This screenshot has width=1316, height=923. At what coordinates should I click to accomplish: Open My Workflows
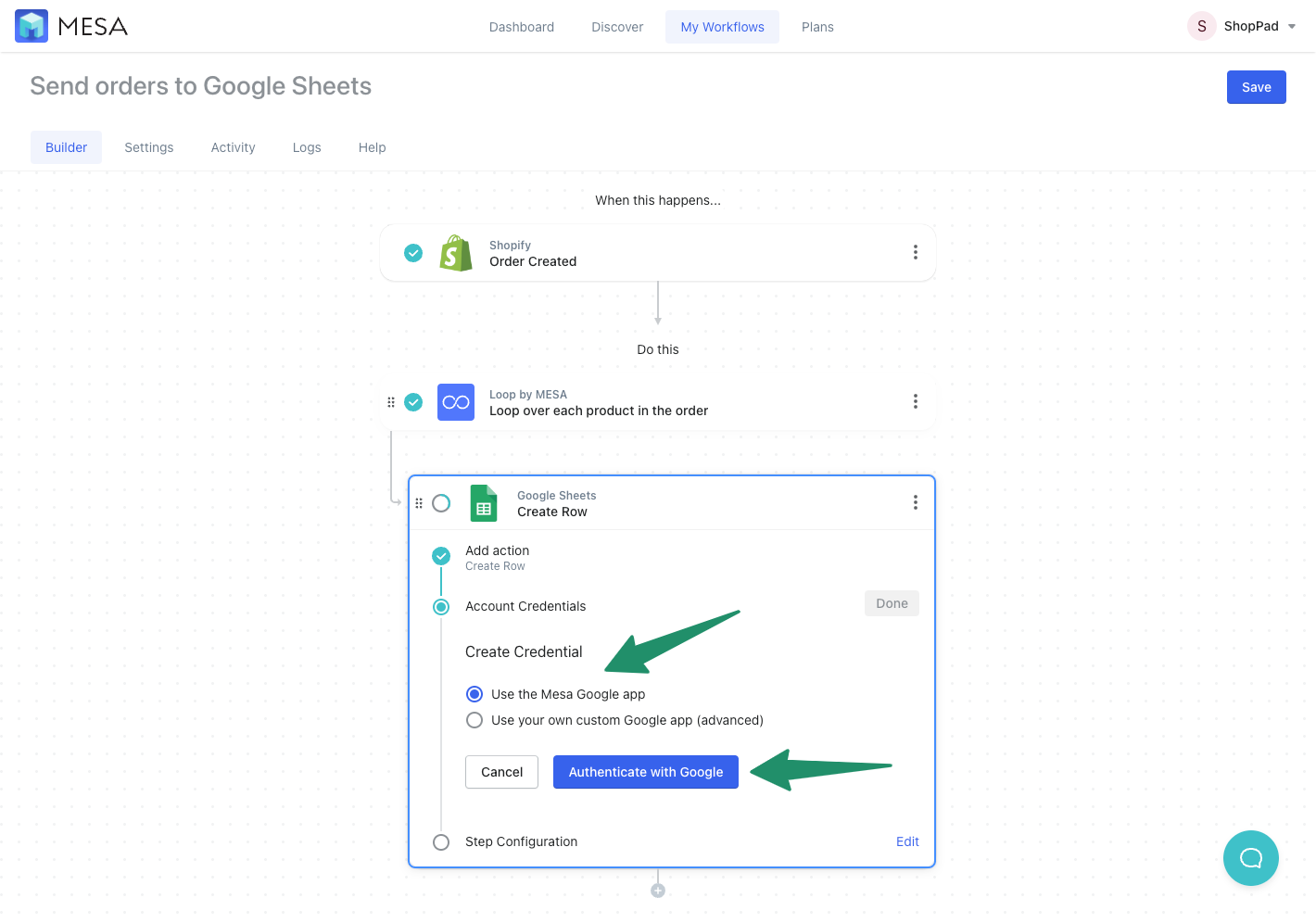pos(723,27)
